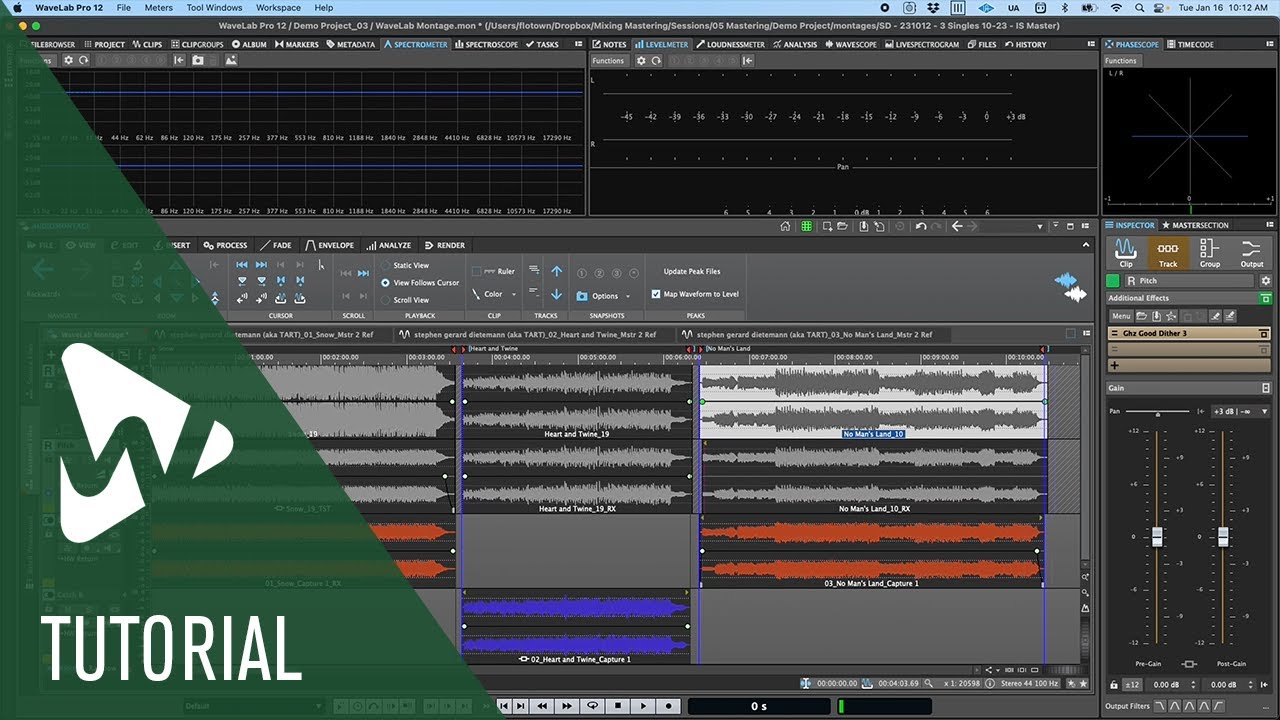Image resolution: width=1280 pixels, height=720 pixels.
Task: Open the pan law +3 dB dropdown
Action: (x=1241, y=411)
